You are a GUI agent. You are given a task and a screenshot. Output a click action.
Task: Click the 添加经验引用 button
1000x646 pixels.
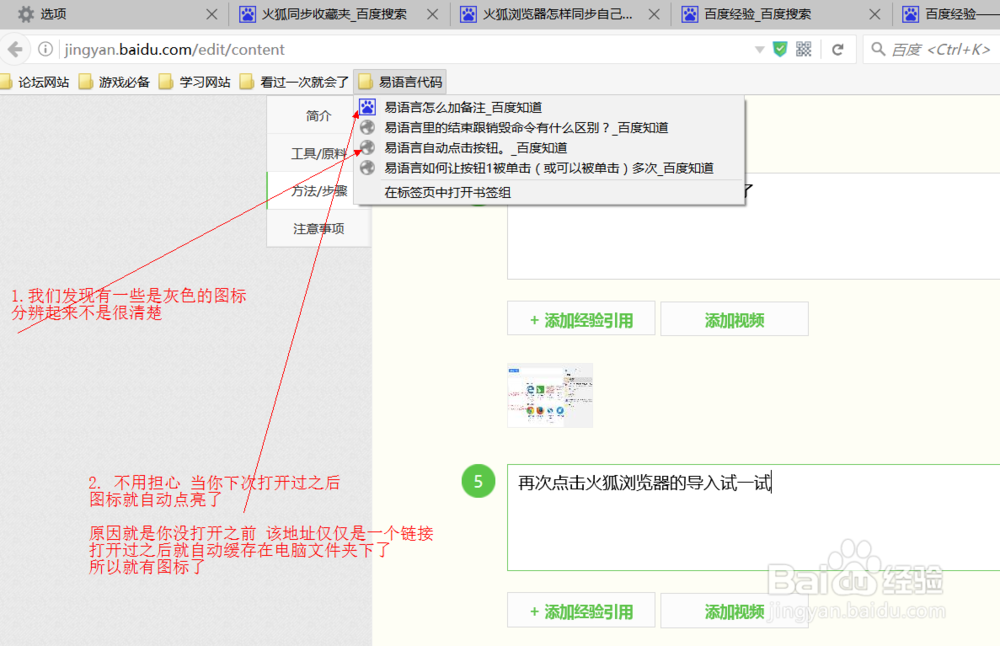pos(581,318)
